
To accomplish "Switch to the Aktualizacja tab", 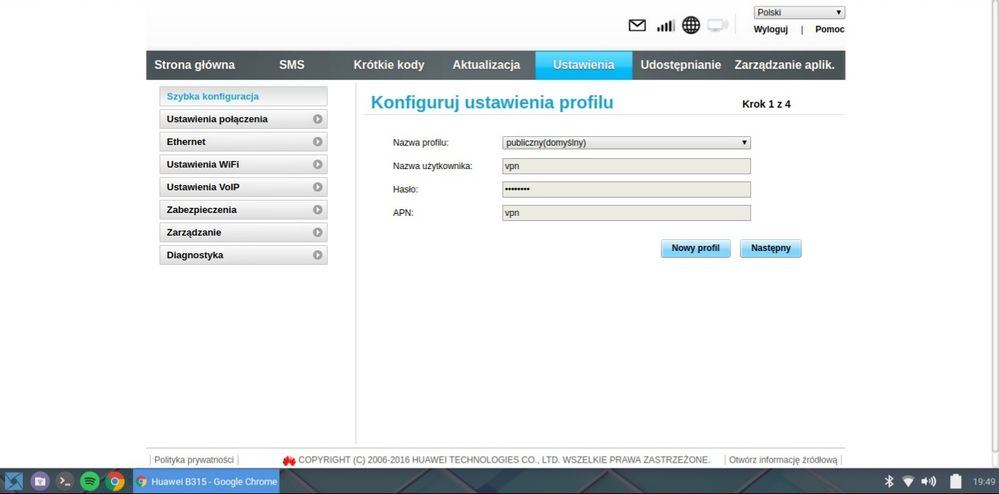I will [486, 65].
